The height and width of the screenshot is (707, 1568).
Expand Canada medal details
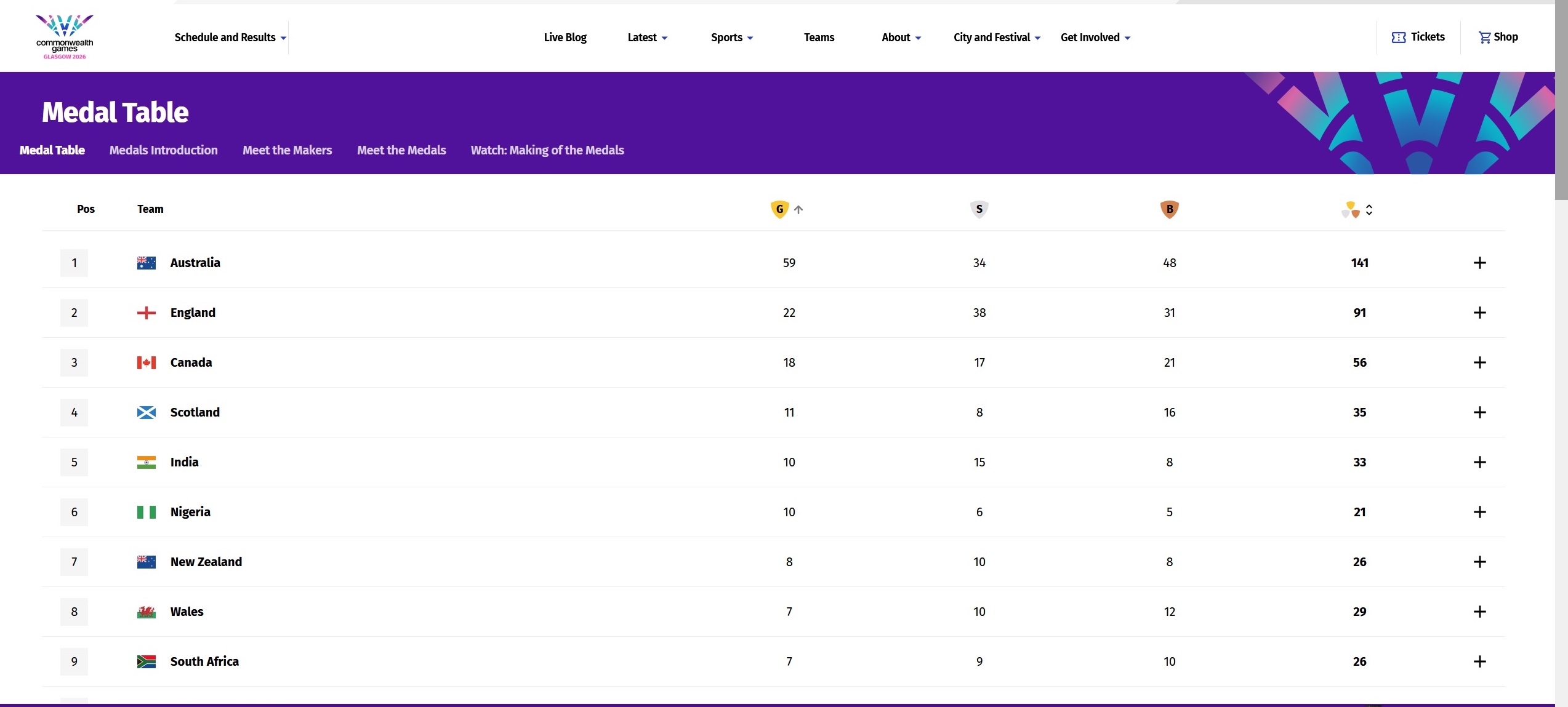coord(1480,362)
